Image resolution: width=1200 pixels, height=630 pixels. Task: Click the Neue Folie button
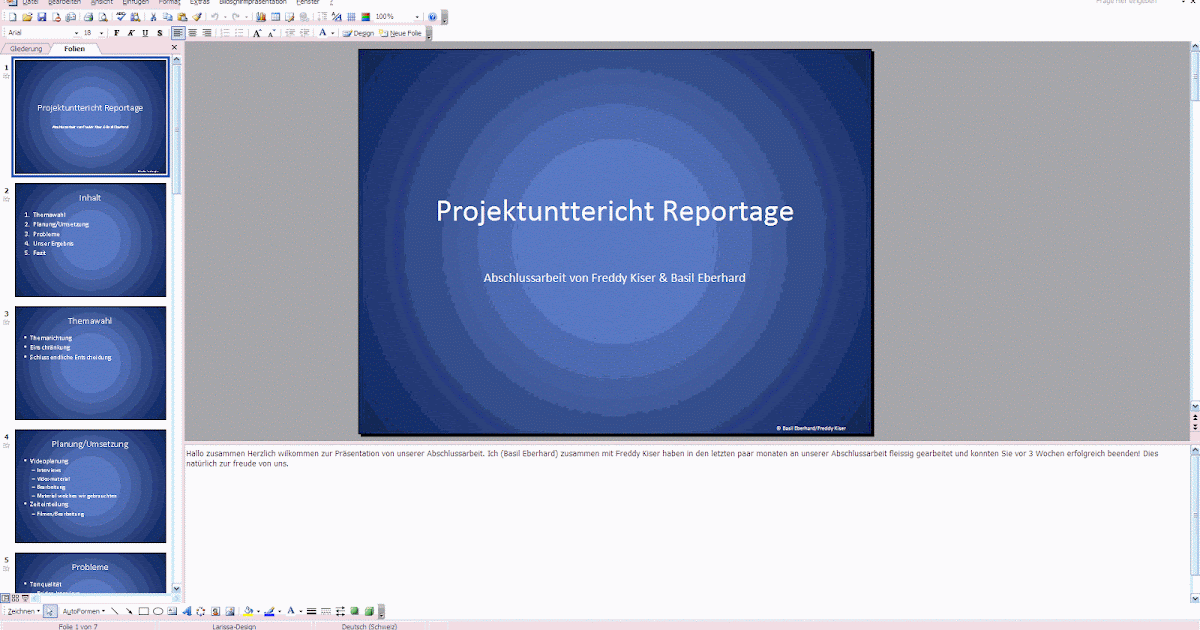pos(400,33)
